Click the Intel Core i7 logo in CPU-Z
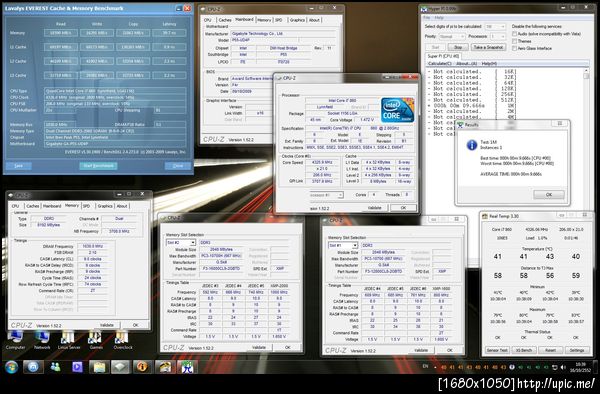 coord(398,110)
